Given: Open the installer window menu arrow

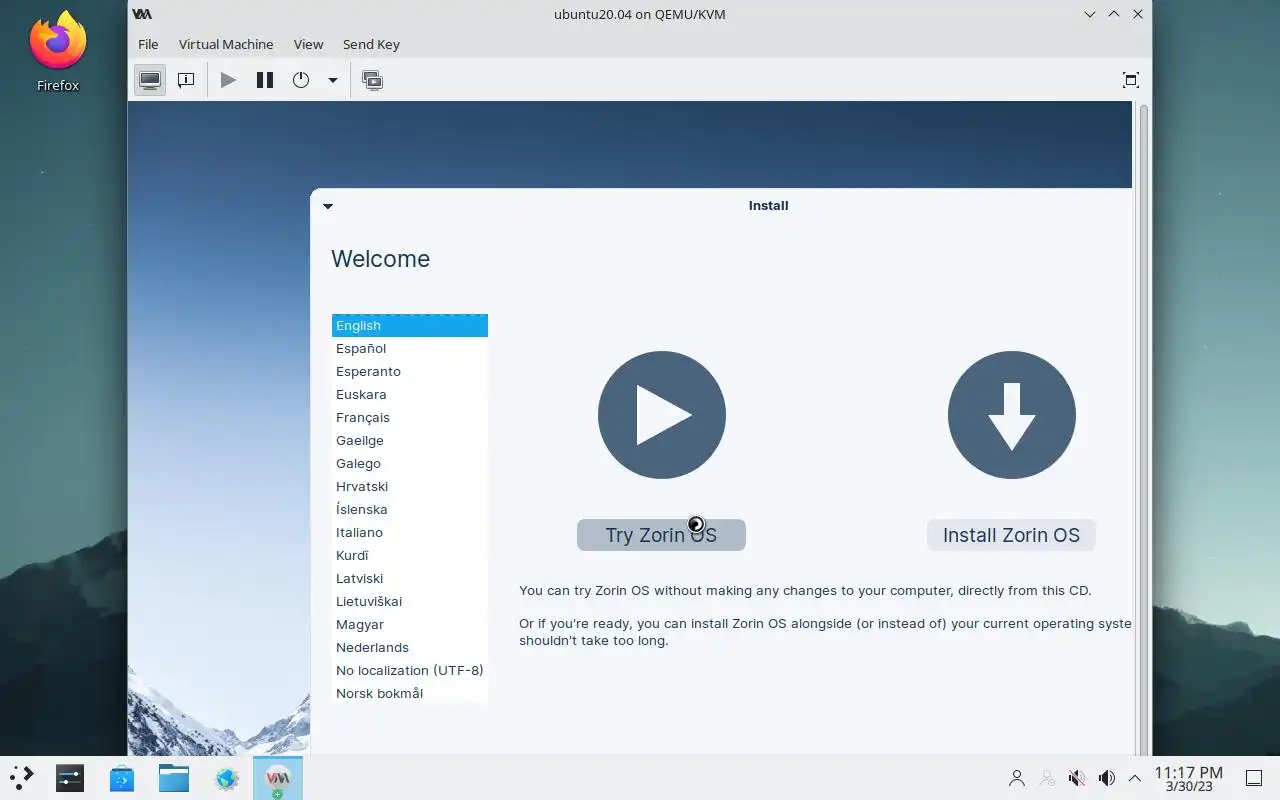Looking at the screenshot, I should [x=328, y=206].
